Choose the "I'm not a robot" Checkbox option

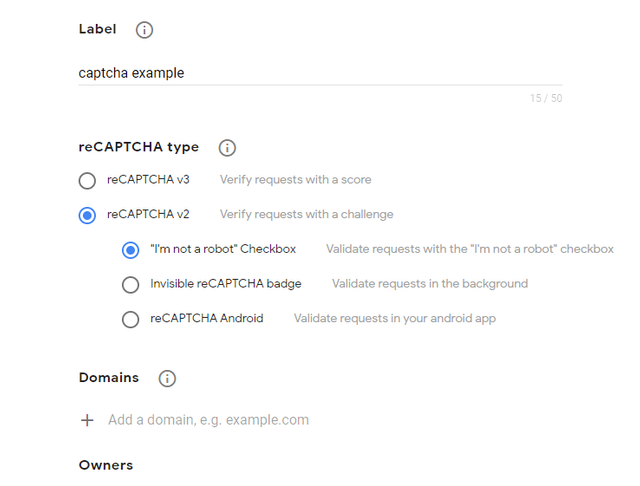[131, 250]
